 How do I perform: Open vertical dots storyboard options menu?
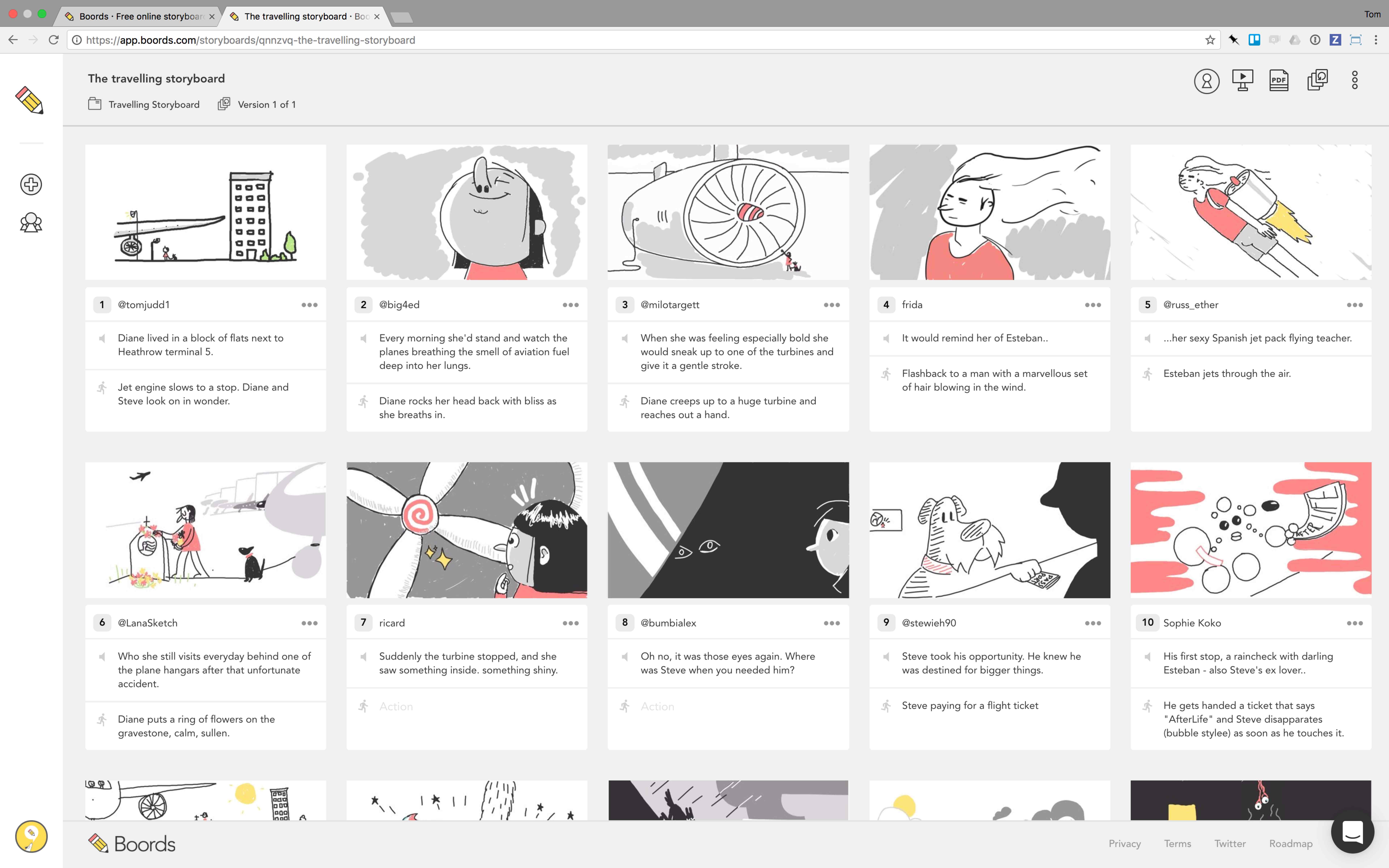point(1355,80)
